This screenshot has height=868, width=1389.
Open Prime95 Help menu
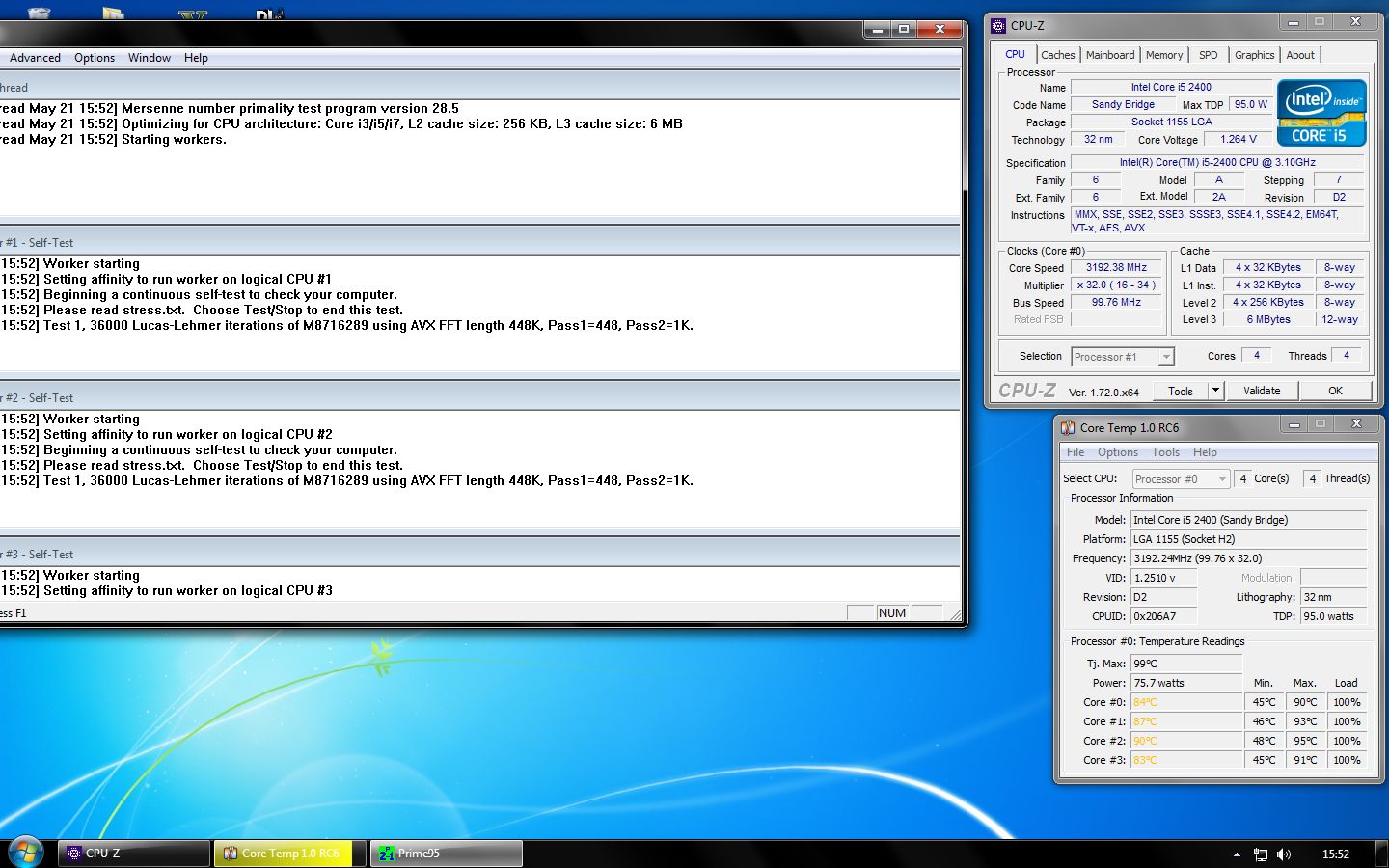(196, 58)
